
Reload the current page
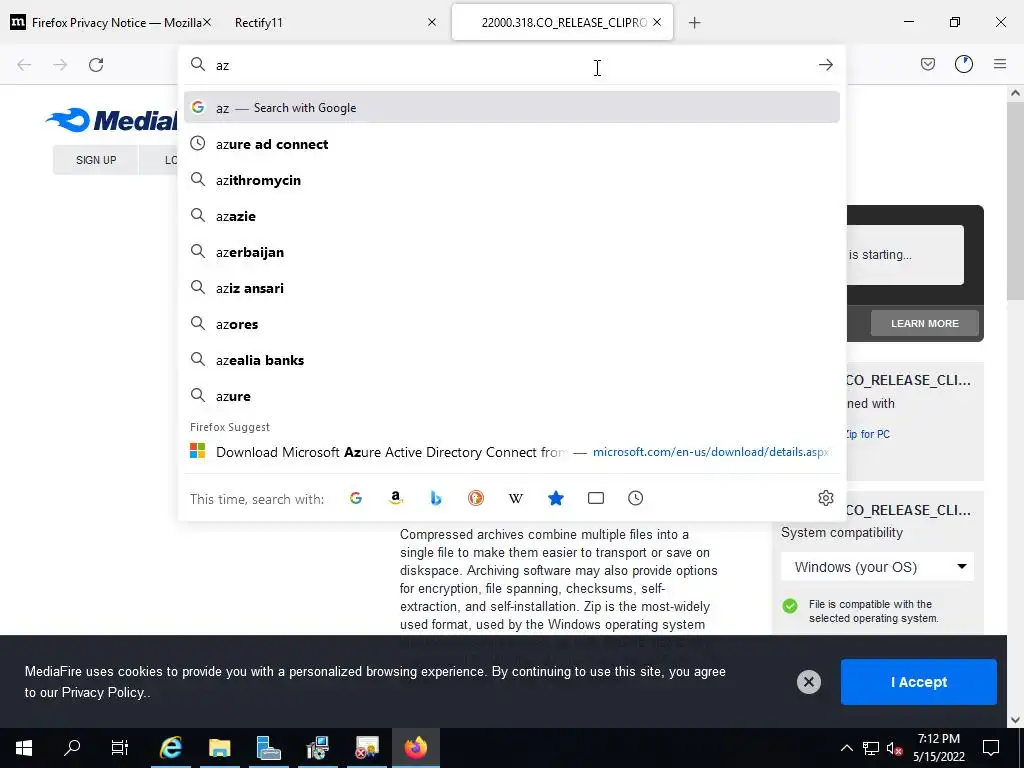tap(96, 65)
